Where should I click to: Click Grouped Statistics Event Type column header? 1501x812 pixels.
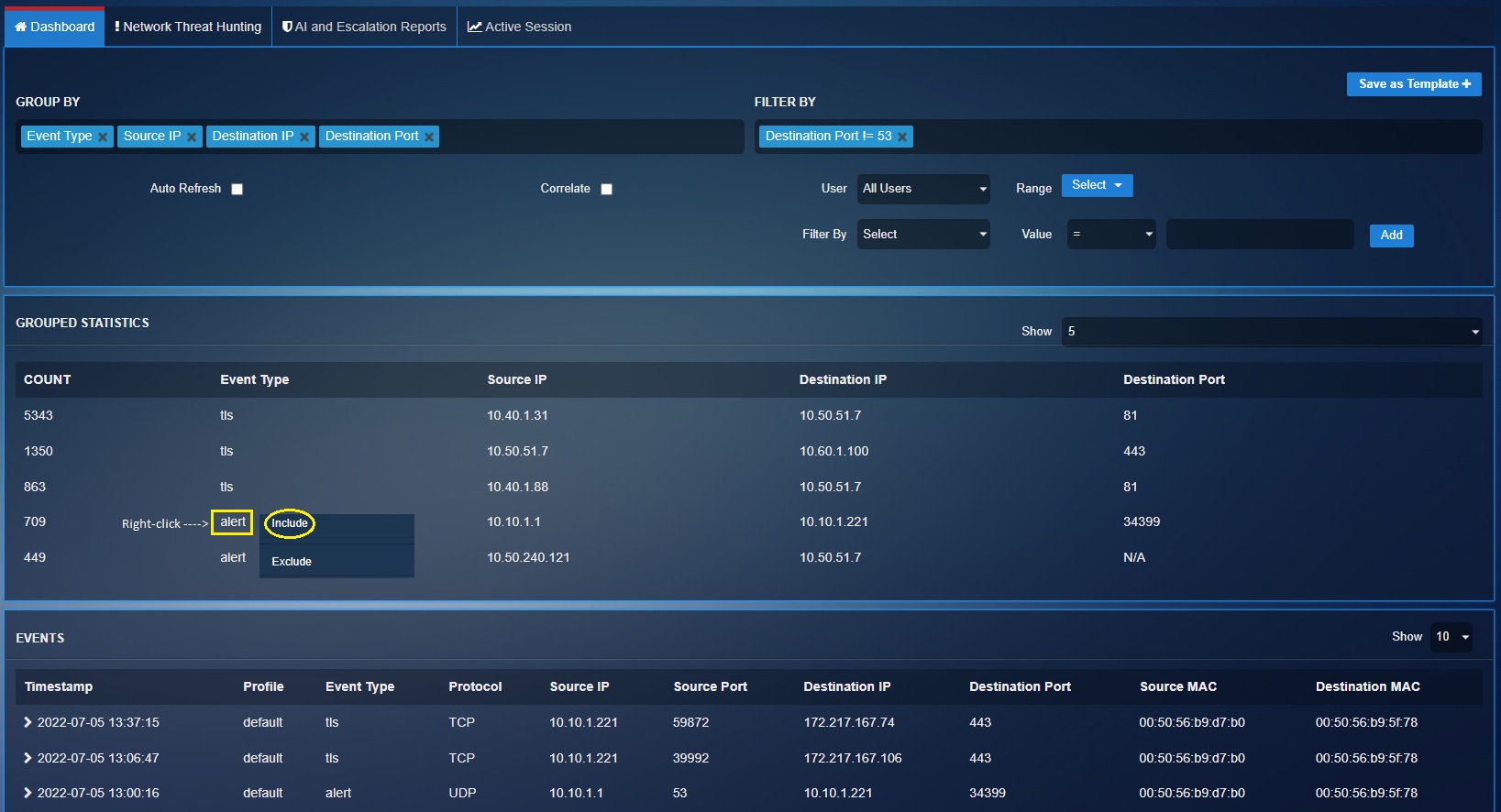point(255,379)
